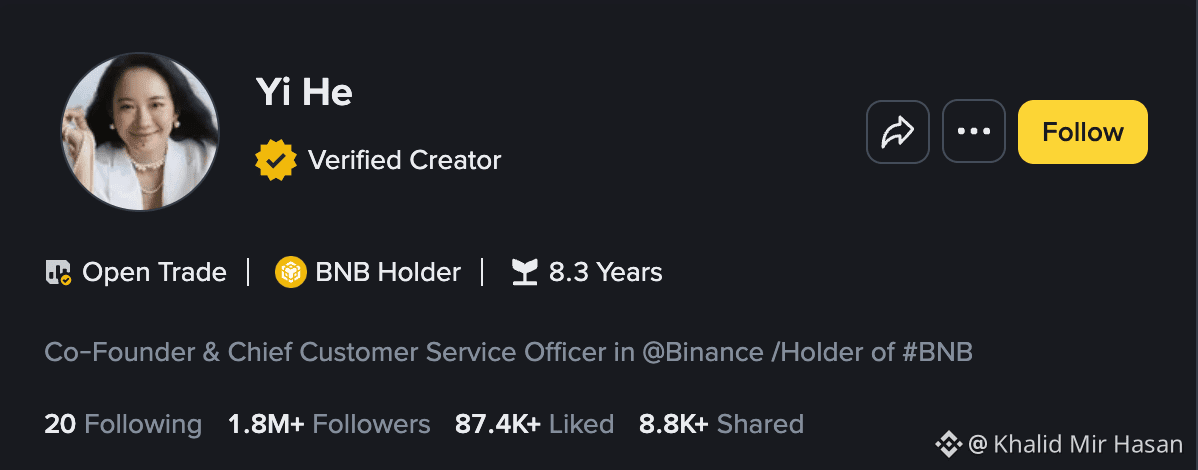View the 1.8M+ Followers list
Viewport: 1198px width, 470px height.
click(329, 423)
